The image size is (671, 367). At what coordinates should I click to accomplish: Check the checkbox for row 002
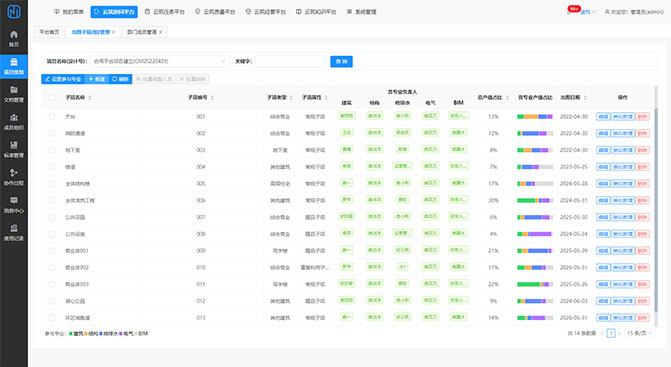(x=52, y=133)
